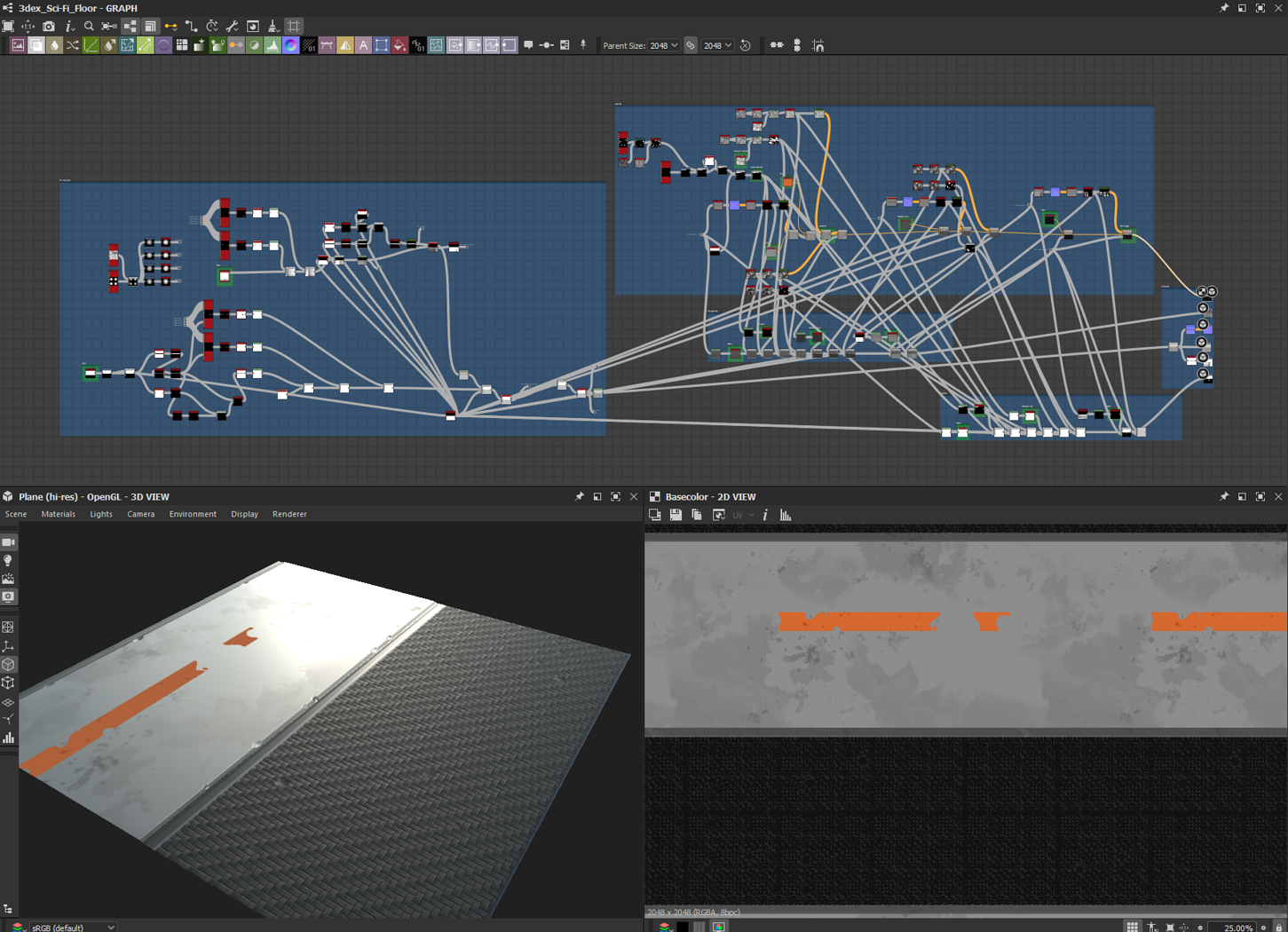Image resolution: width=1288 pixels, height=932 pixels.
Task: Save the 2D view image
Action: coord(676,515)
